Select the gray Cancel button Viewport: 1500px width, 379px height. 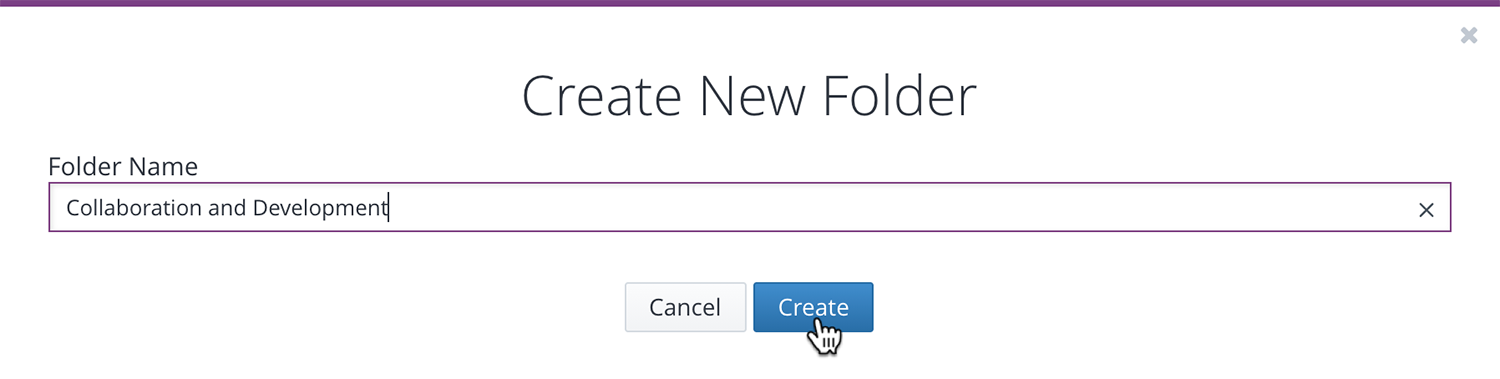pos(685,307)
